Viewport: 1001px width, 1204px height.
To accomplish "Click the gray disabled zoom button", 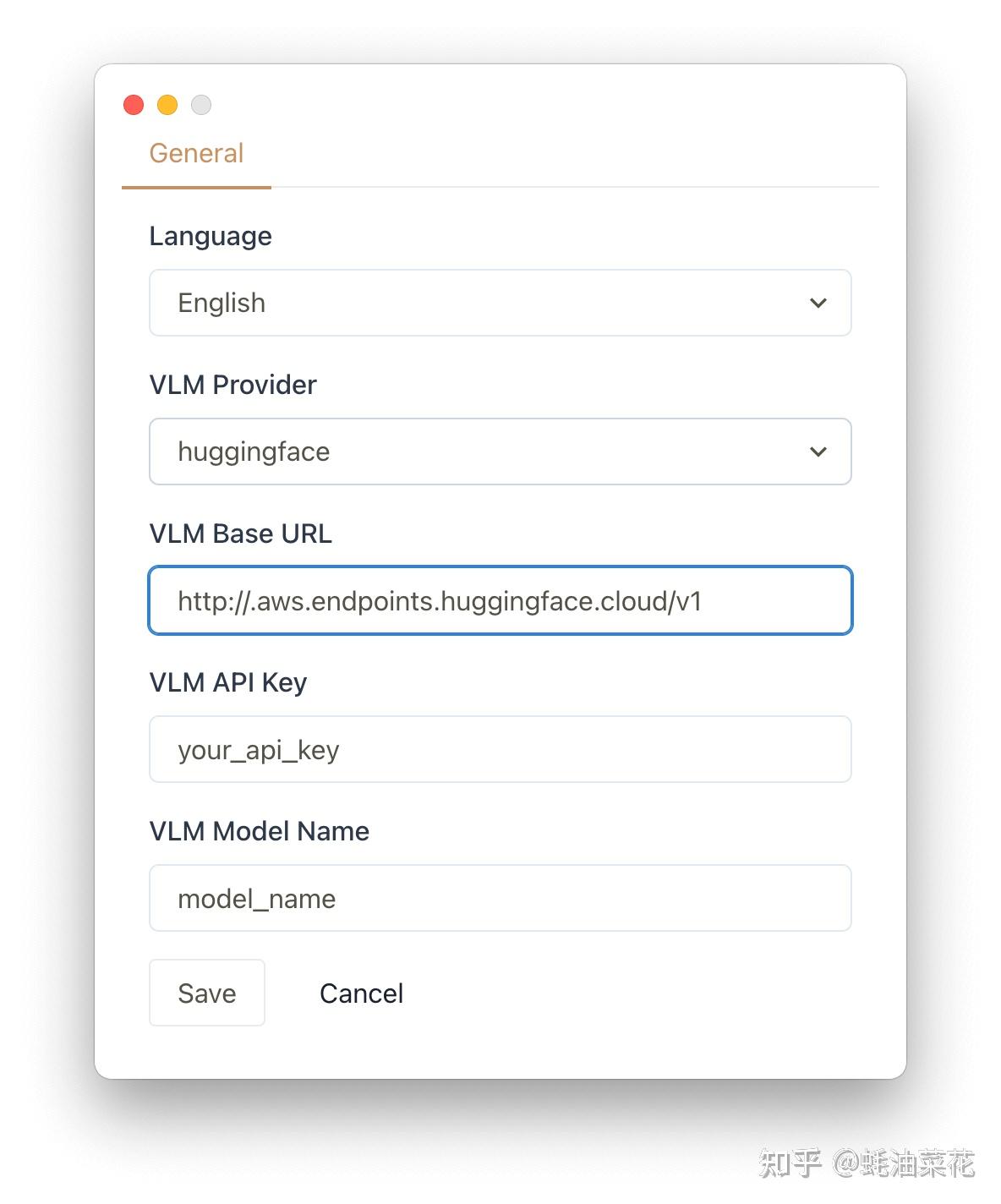I will point(201,105).
